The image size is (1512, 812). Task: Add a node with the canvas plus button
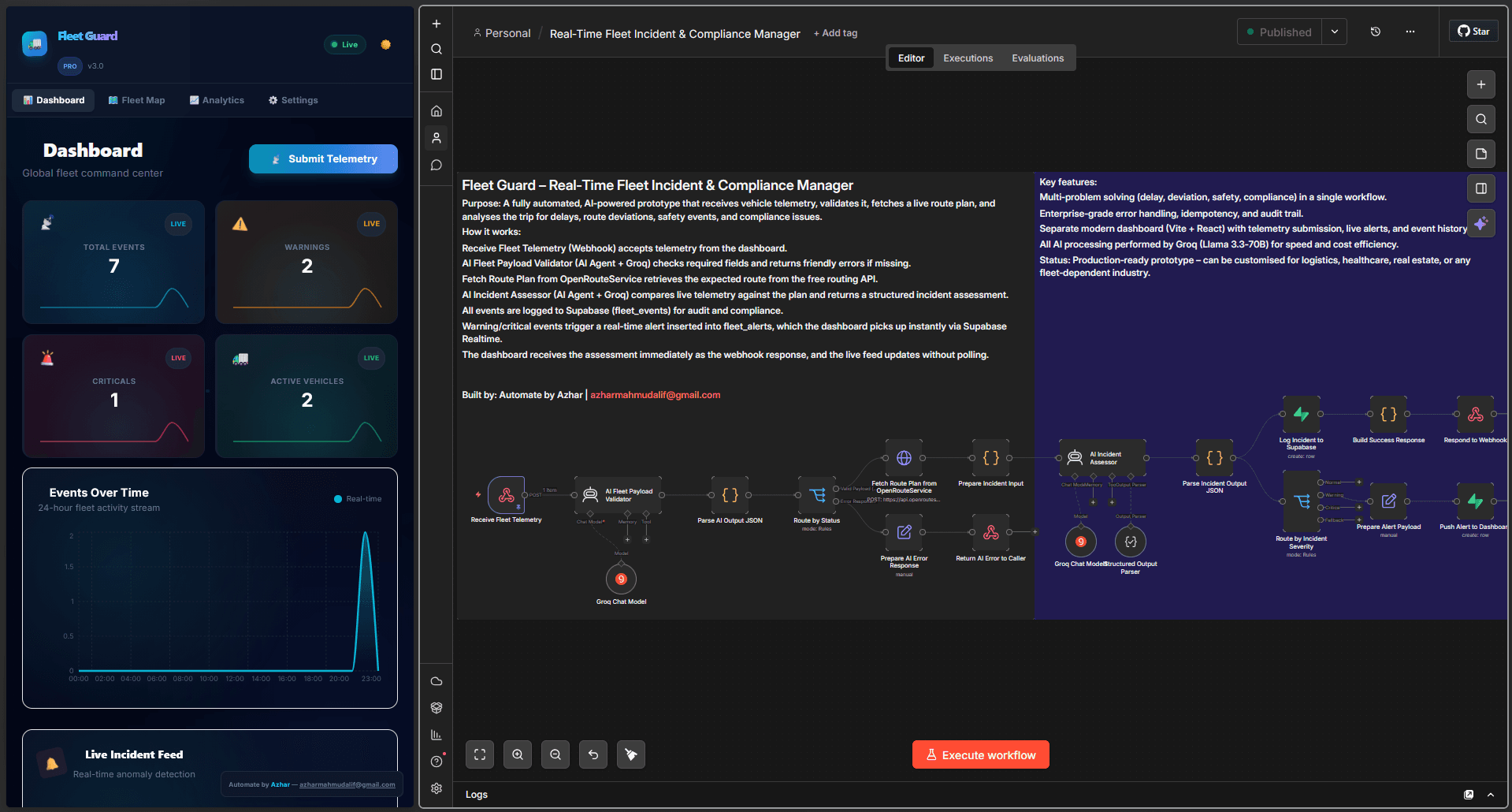(x=1481, y=84)
